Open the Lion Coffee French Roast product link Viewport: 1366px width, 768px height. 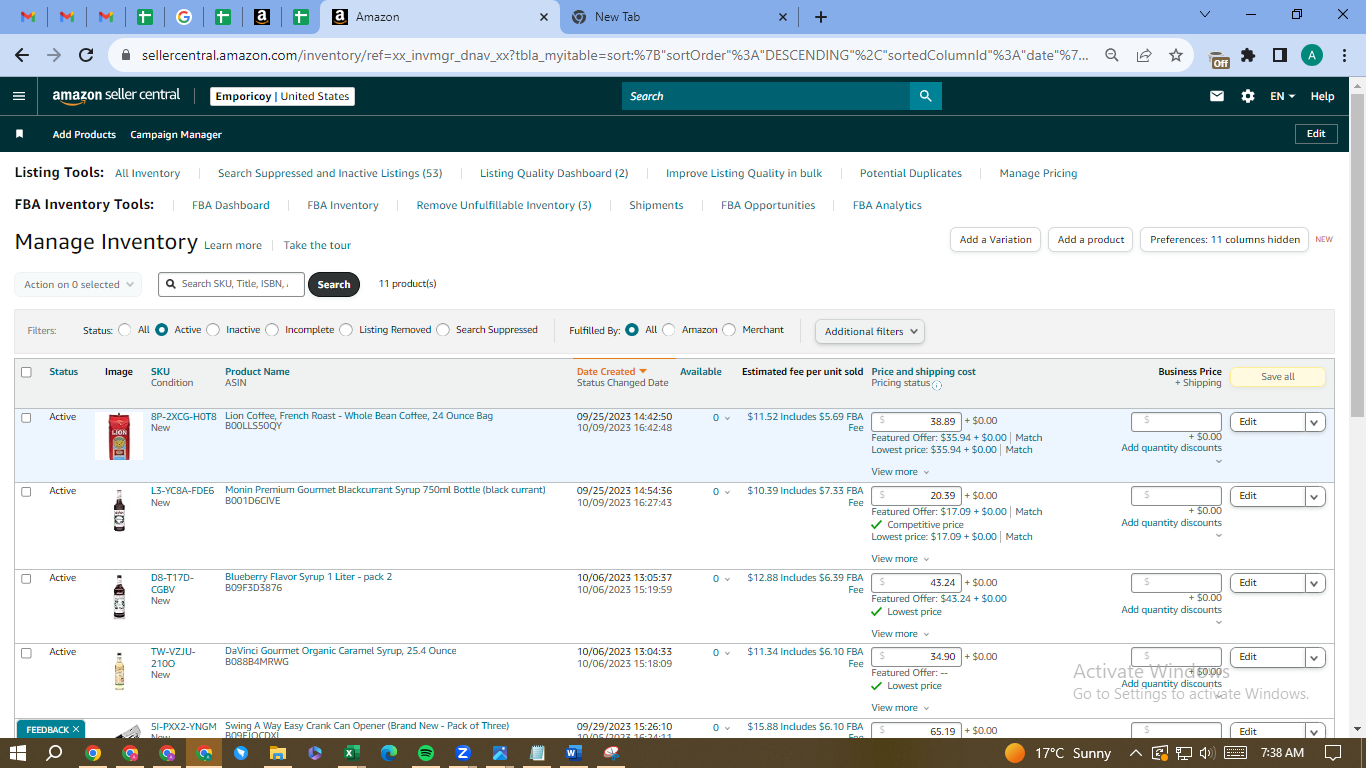click(359, 416)
